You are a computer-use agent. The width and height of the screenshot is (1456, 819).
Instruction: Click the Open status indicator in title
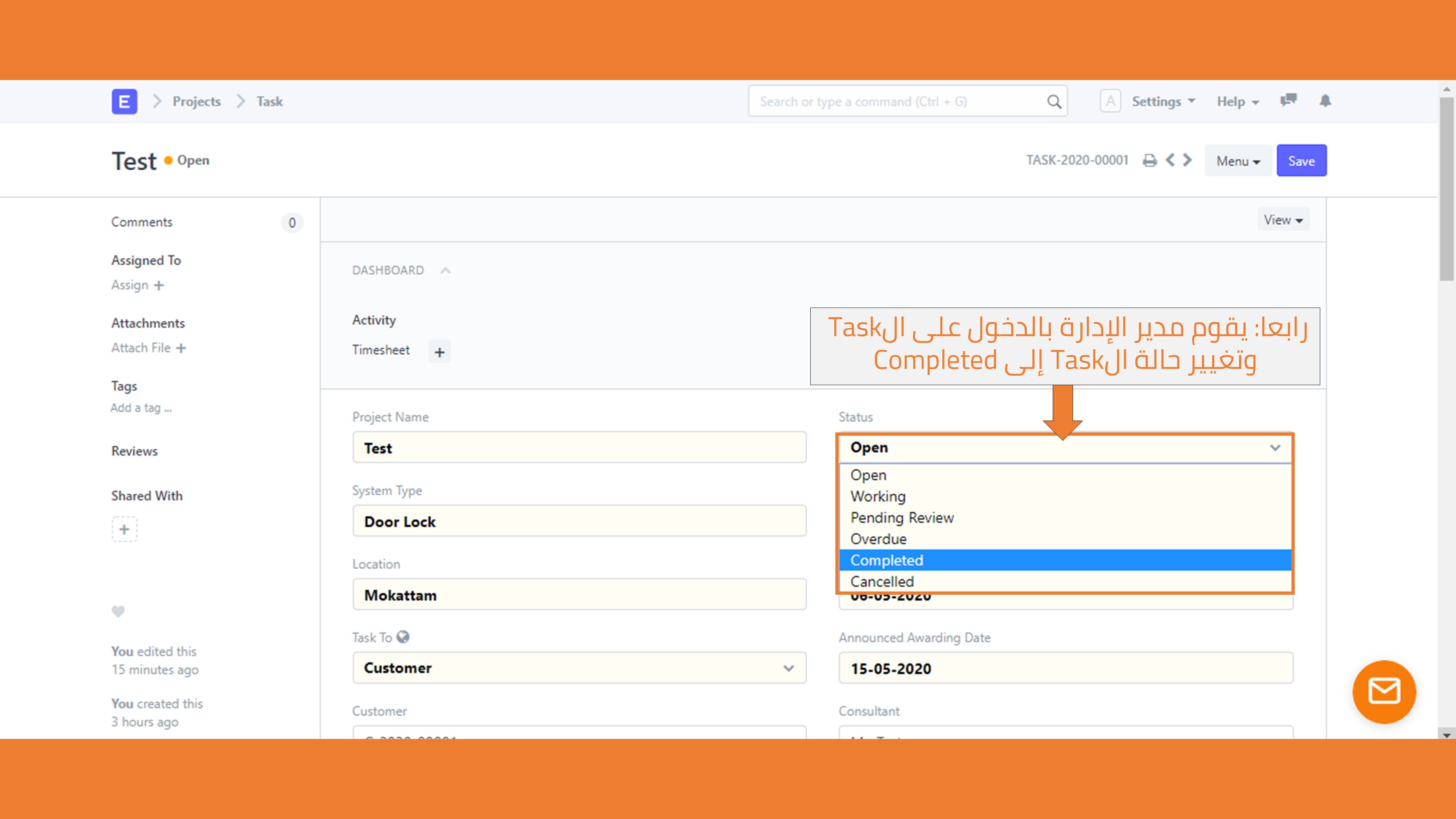click(187, 161)
